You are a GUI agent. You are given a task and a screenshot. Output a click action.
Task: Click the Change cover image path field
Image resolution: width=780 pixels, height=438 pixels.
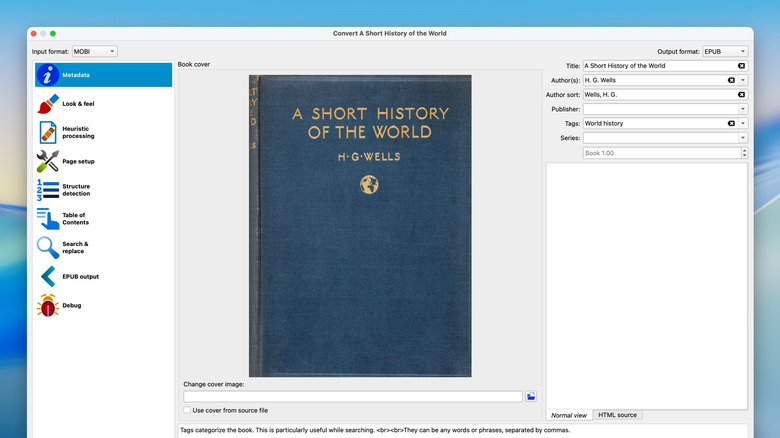click(352, 397)
